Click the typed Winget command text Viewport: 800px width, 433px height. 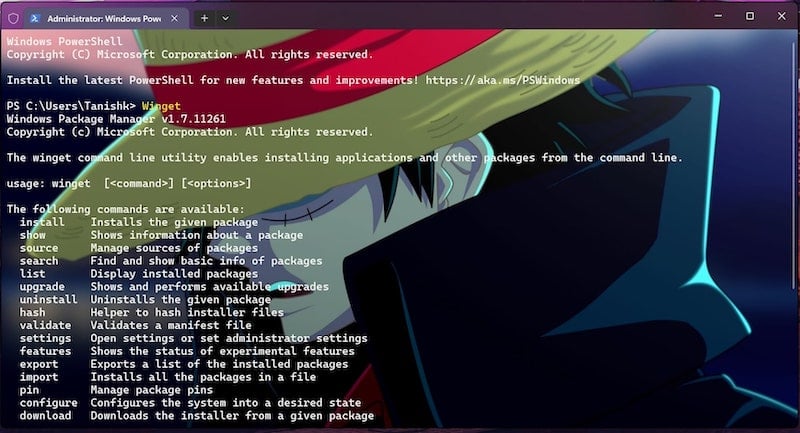[161, 106]
